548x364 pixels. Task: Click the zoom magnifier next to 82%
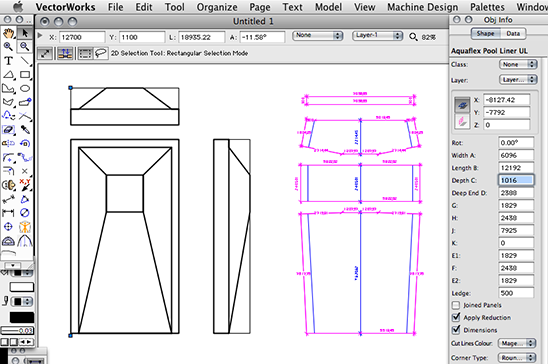pos(413,37)
